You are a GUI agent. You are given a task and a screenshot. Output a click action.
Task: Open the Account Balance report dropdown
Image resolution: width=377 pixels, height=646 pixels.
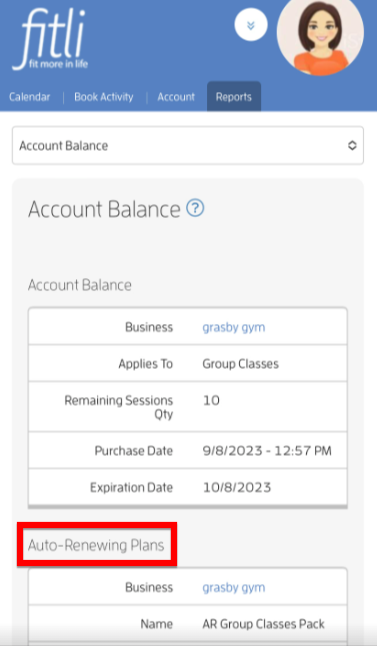click(x=188, y=145)
